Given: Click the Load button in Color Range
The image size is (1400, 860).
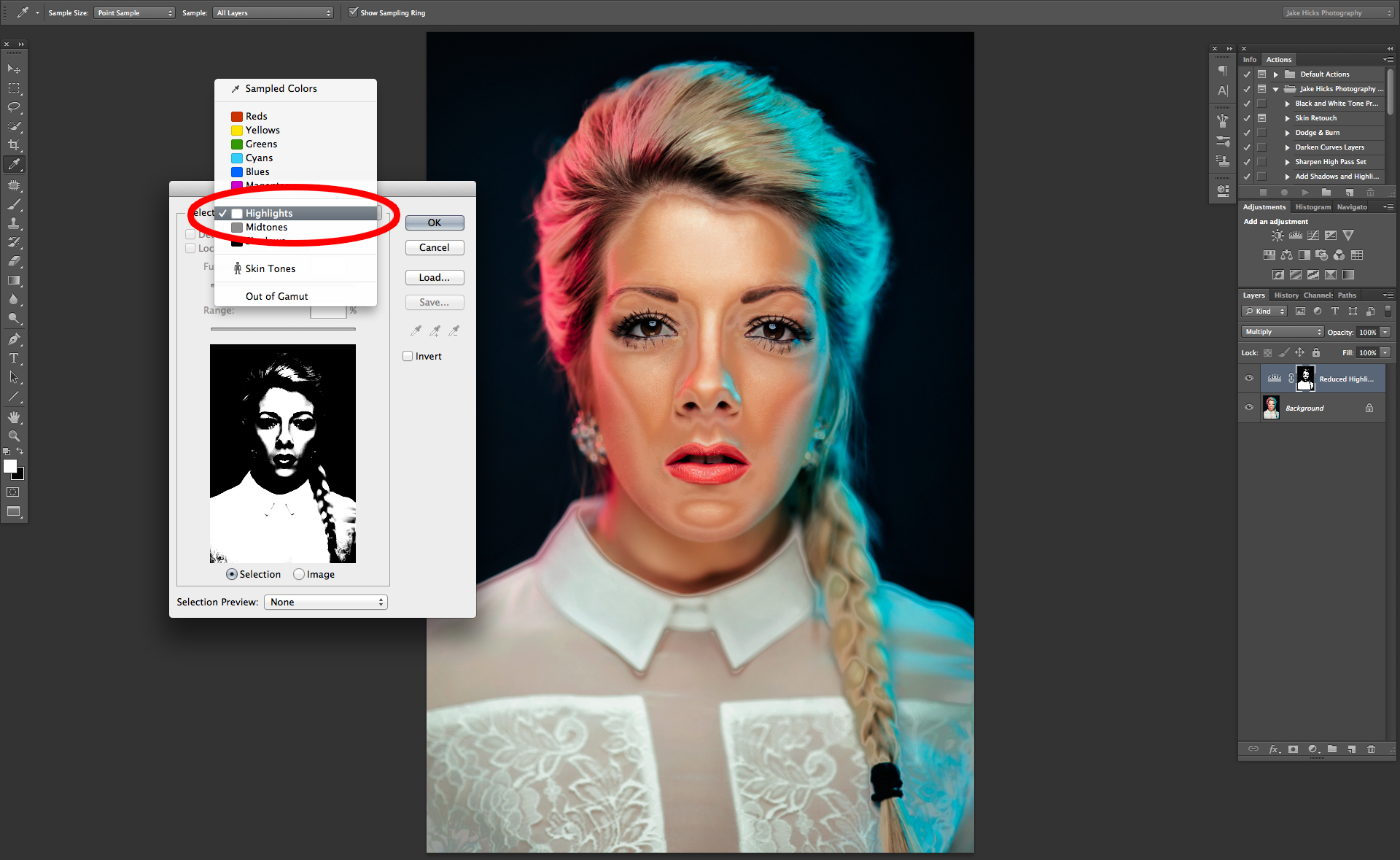Looking at the screenshot, I should point(434,277).
